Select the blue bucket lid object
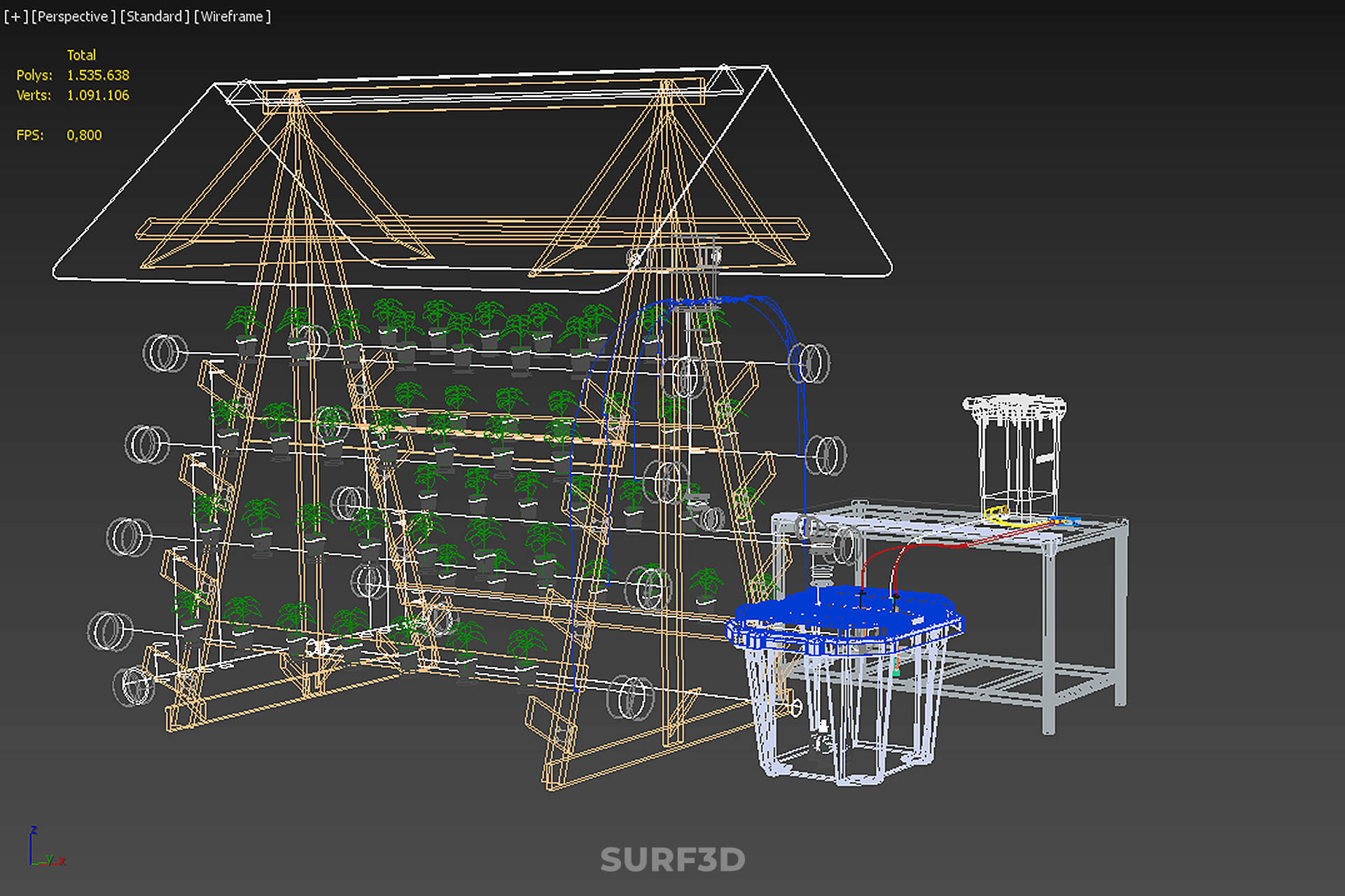Viewport: 1345px width, 896px height. click(844, 610)
